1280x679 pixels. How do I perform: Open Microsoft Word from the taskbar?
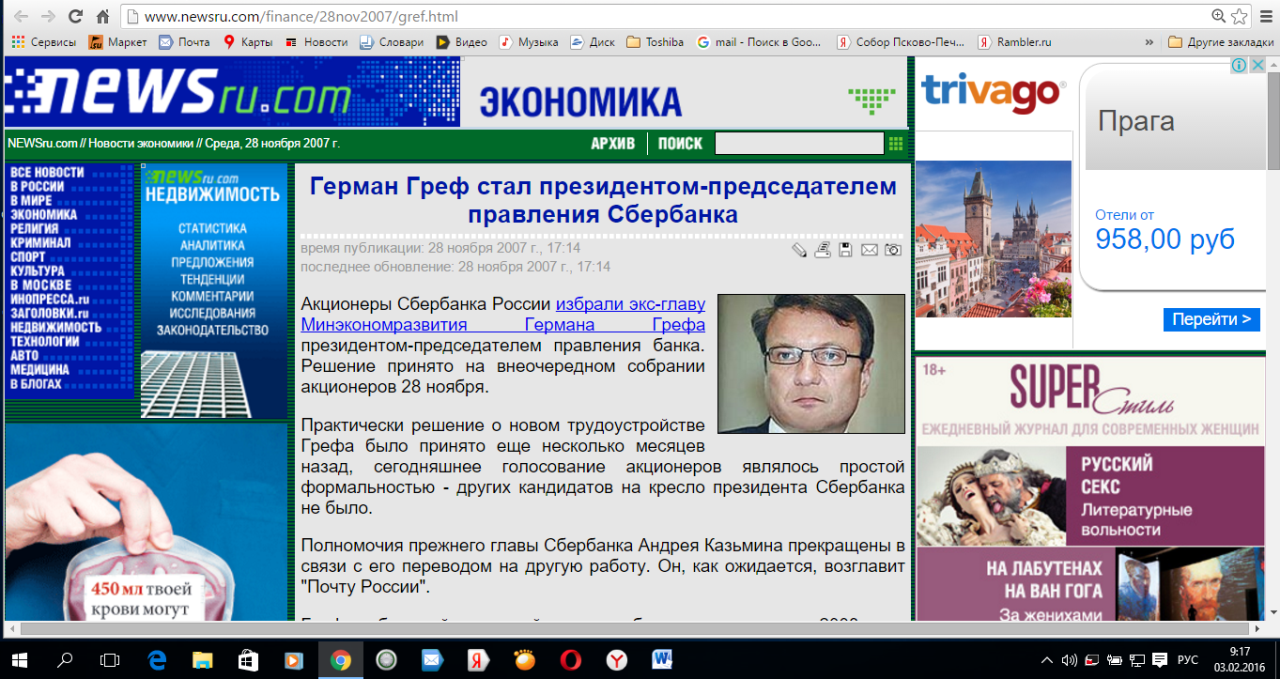pos(662,660)
